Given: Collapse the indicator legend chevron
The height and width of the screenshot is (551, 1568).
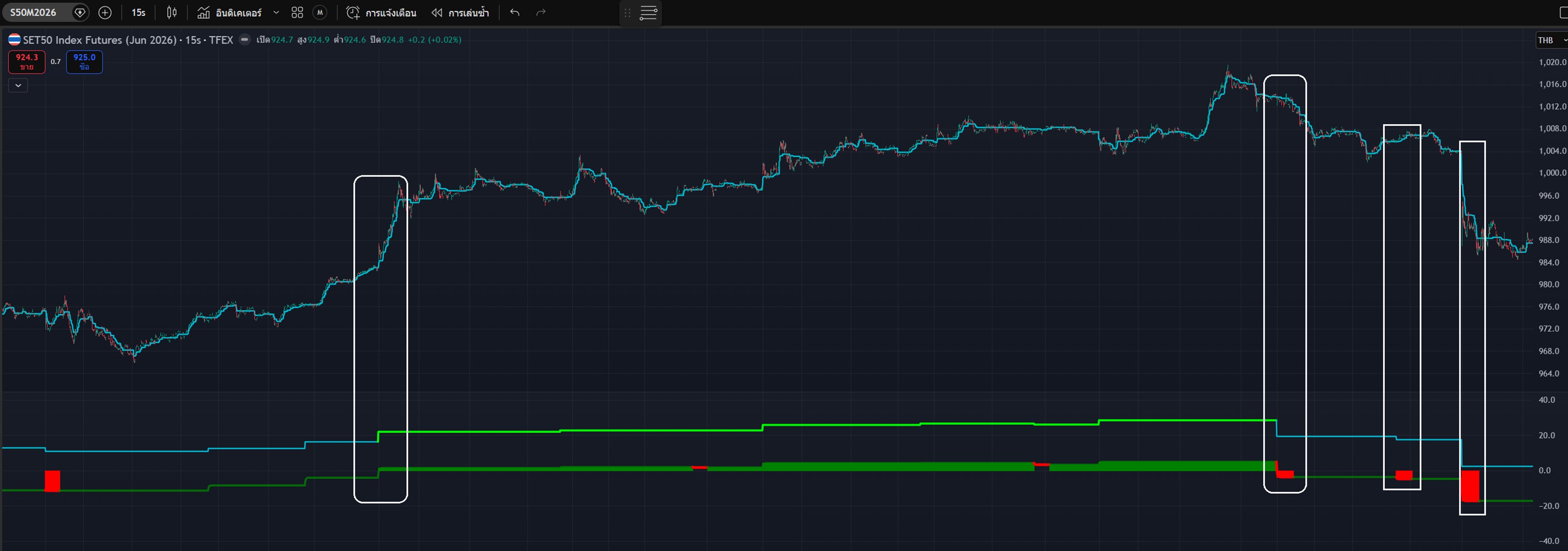Looking at the screenshot, I should coord(18,85).
